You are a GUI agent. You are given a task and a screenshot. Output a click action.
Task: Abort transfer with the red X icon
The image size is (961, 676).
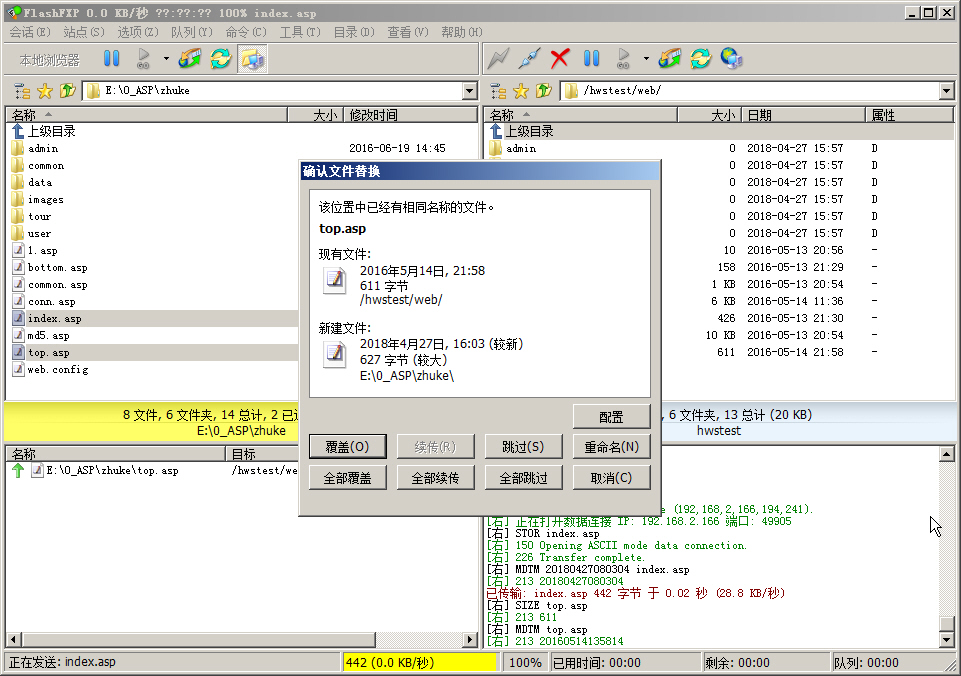pyautogui.click(x=560, y=59)
